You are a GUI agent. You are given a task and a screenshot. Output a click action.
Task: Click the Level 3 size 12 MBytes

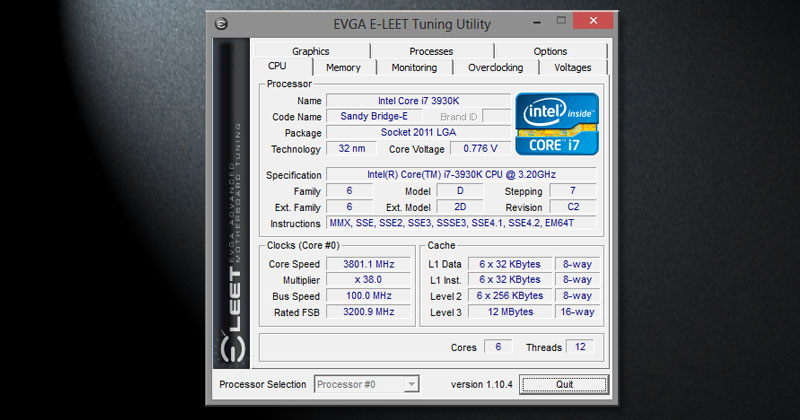510,312
